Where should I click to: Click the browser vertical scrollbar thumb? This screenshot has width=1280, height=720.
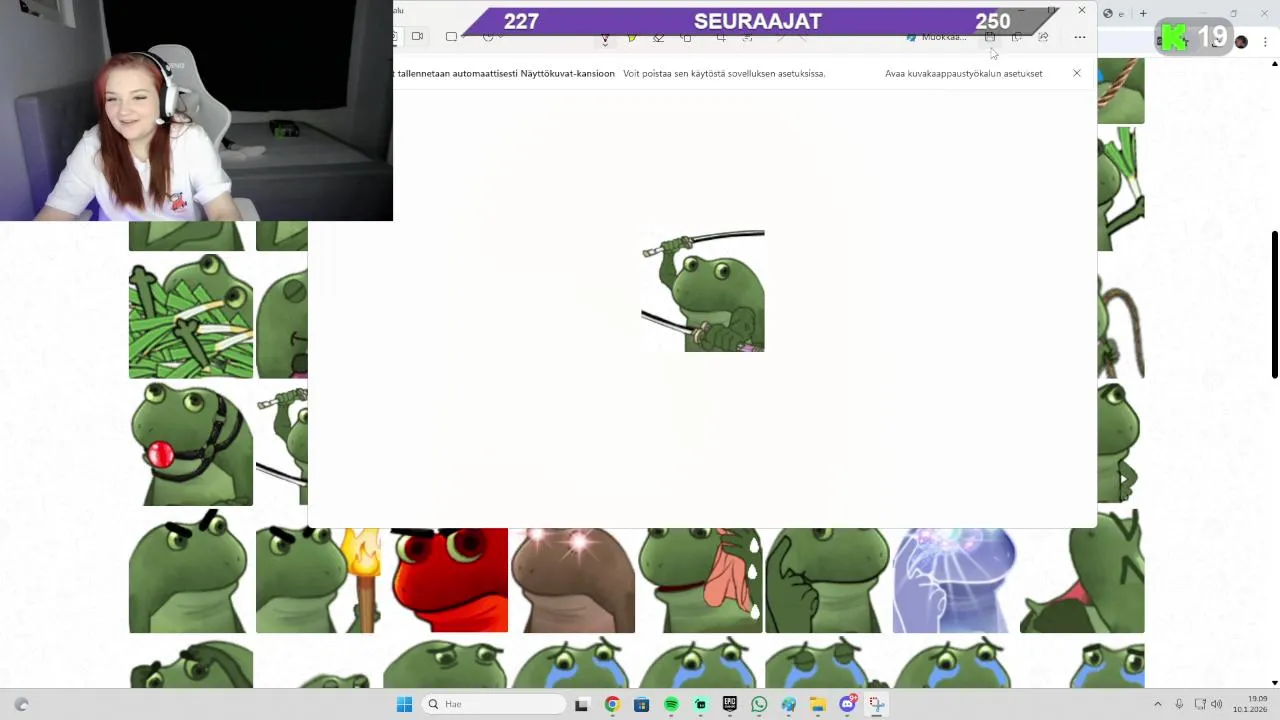click(x=1275, y=305)
